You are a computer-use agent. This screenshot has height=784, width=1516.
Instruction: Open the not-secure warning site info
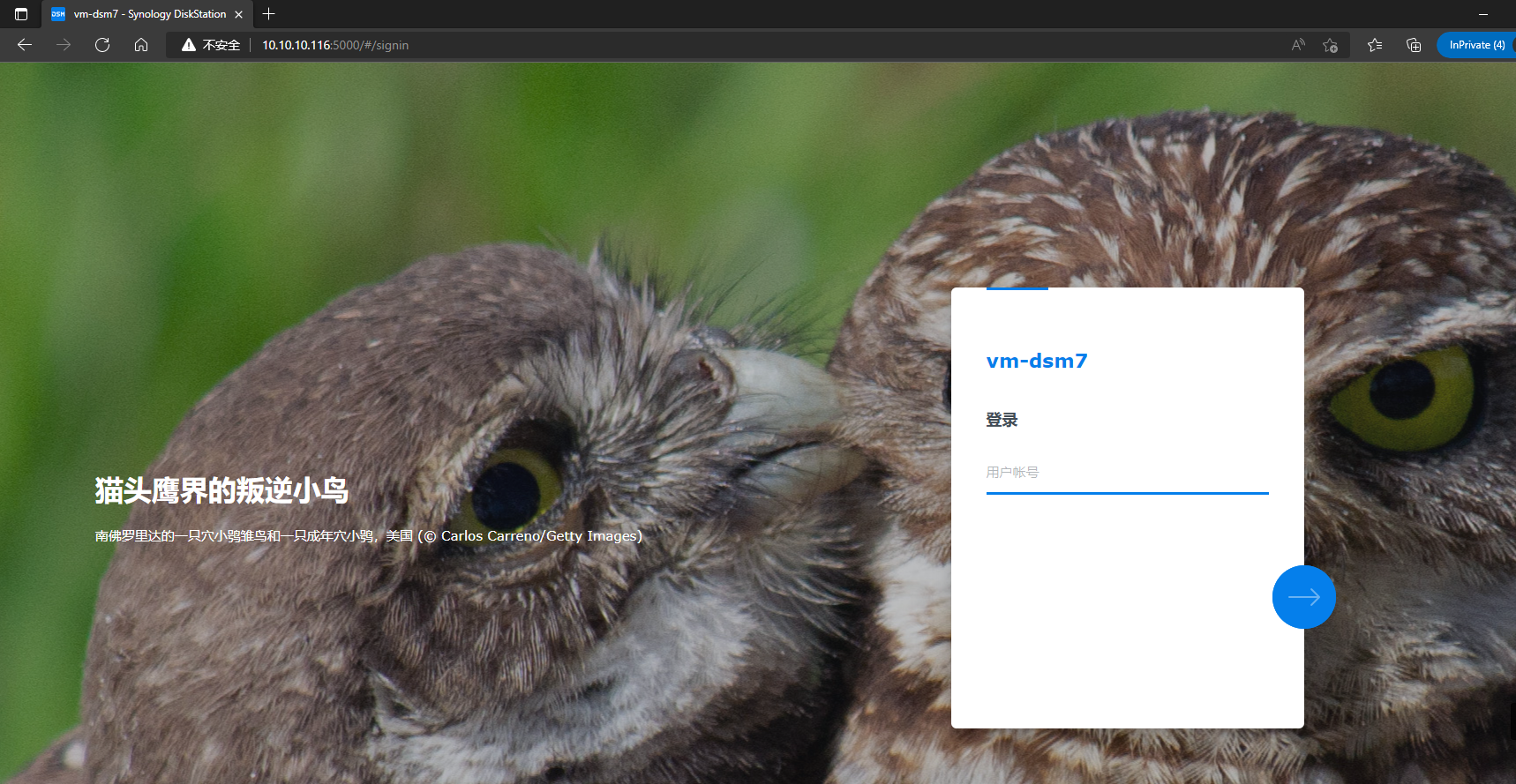coord(211,45)
